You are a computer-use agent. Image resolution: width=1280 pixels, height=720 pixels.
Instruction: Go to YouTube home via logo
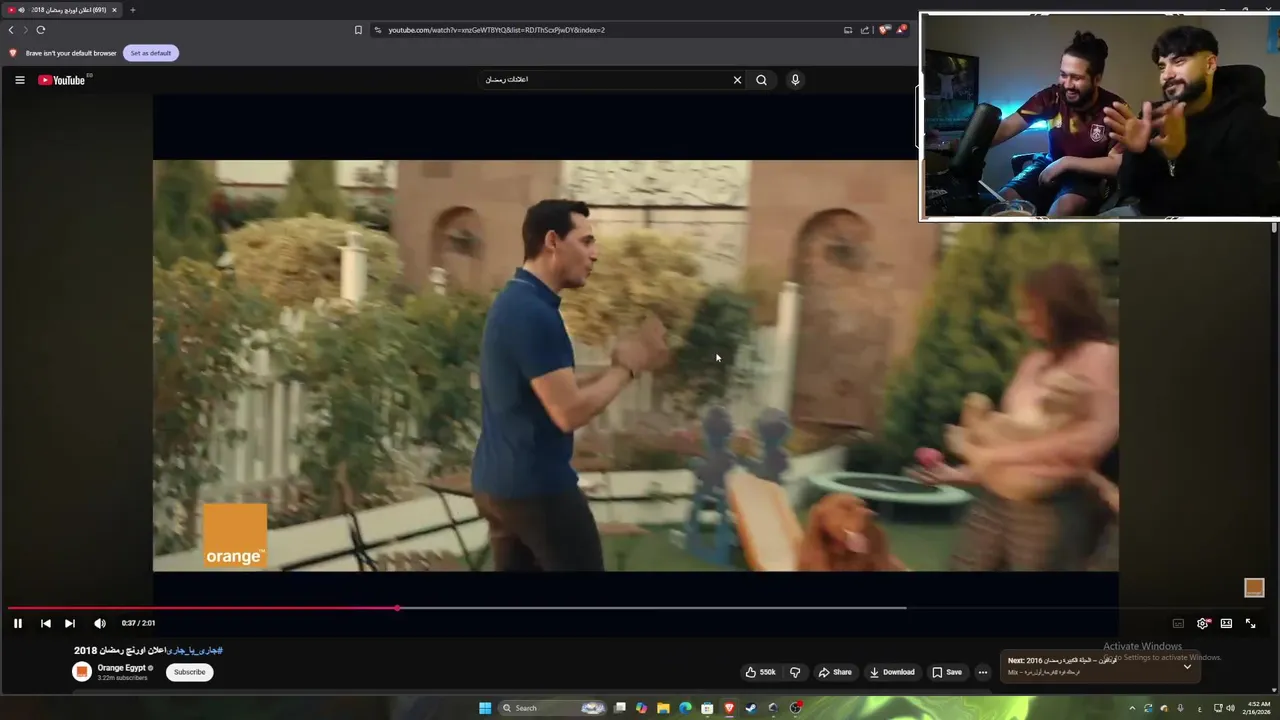62,80
